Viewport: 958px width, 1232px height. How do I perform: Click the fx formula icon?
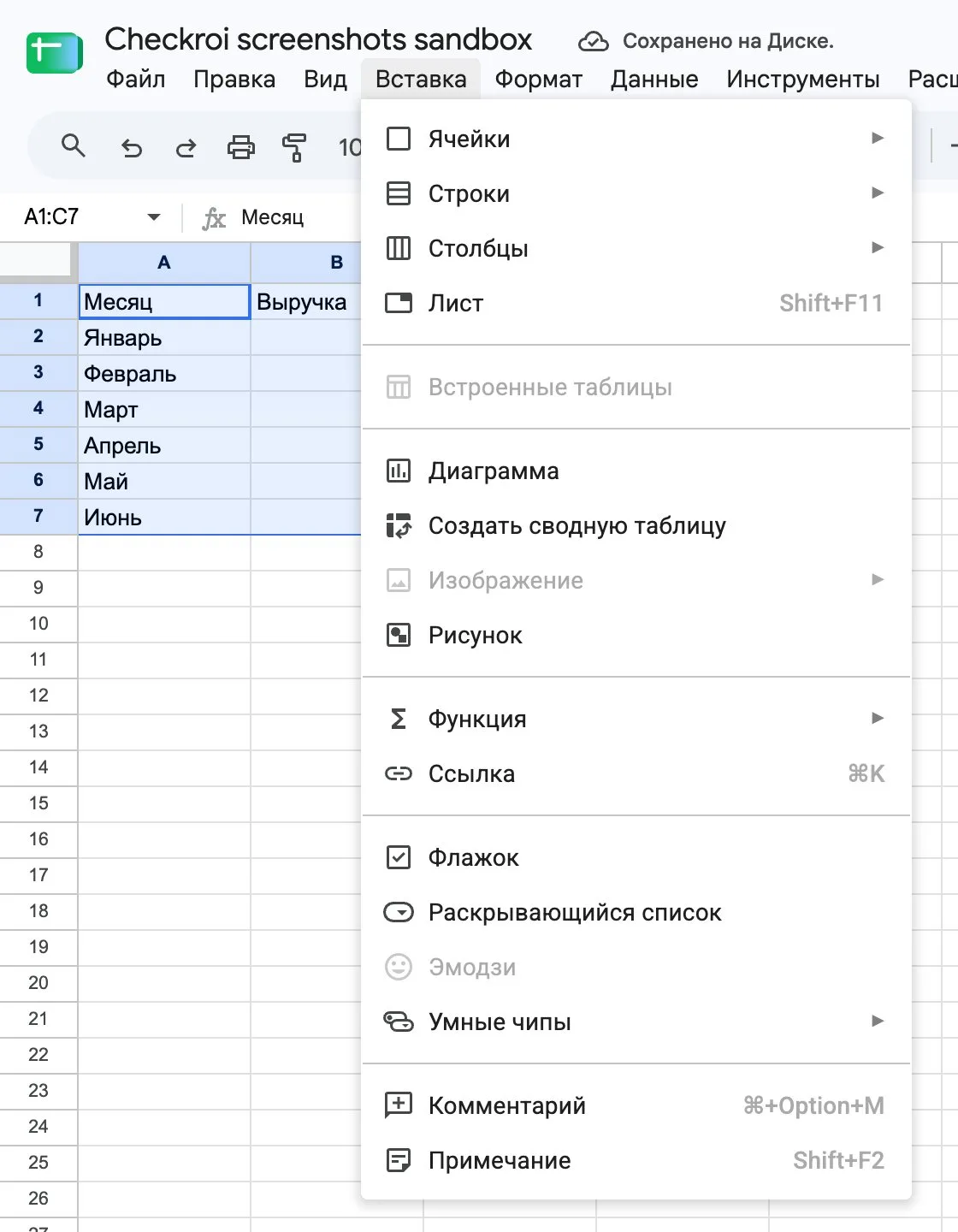point(214,219)
